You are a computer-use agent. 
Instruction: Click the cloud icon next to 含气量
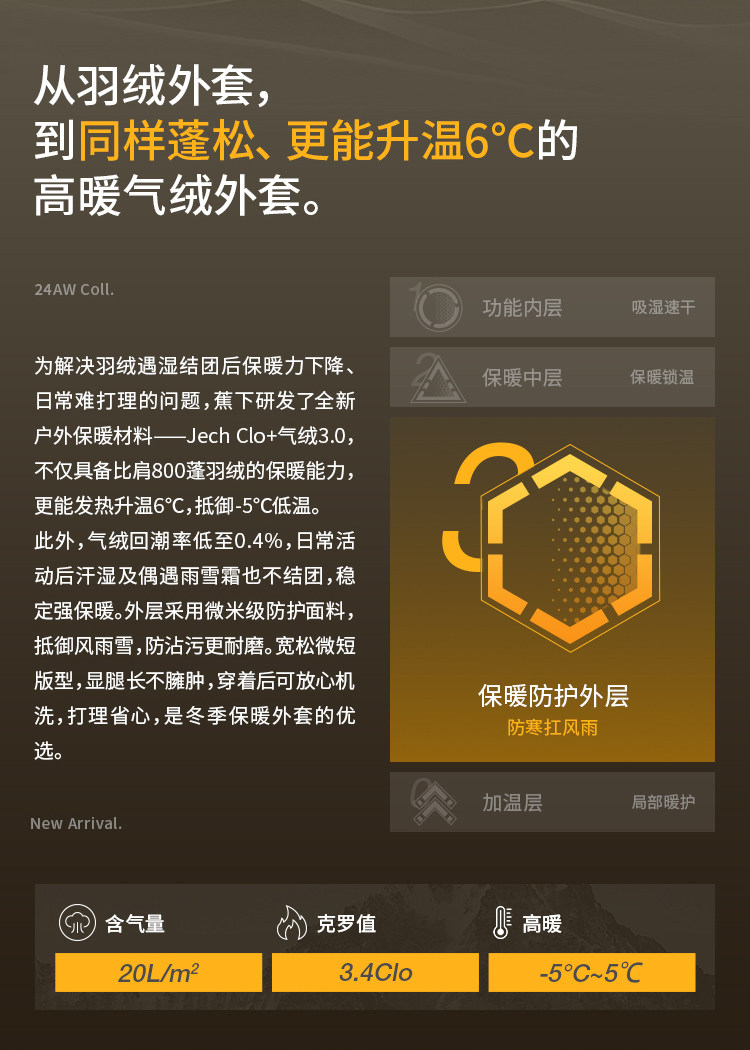tap(78, 923)
